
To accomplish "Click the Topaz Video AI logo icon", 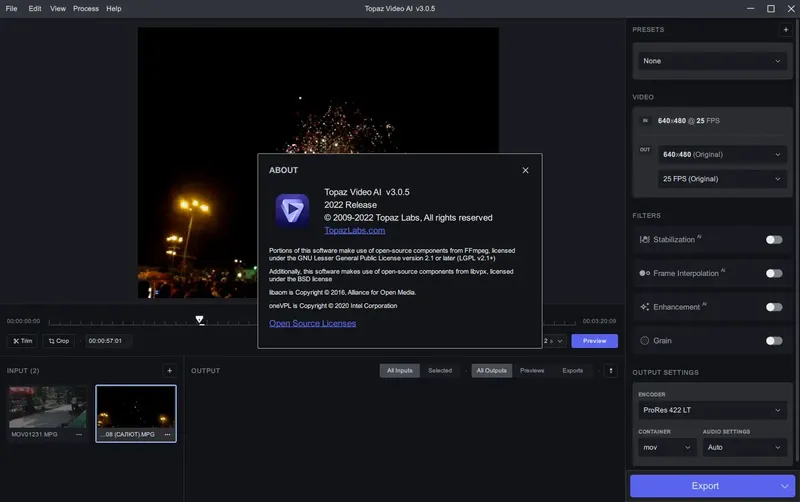I will 292,210.
